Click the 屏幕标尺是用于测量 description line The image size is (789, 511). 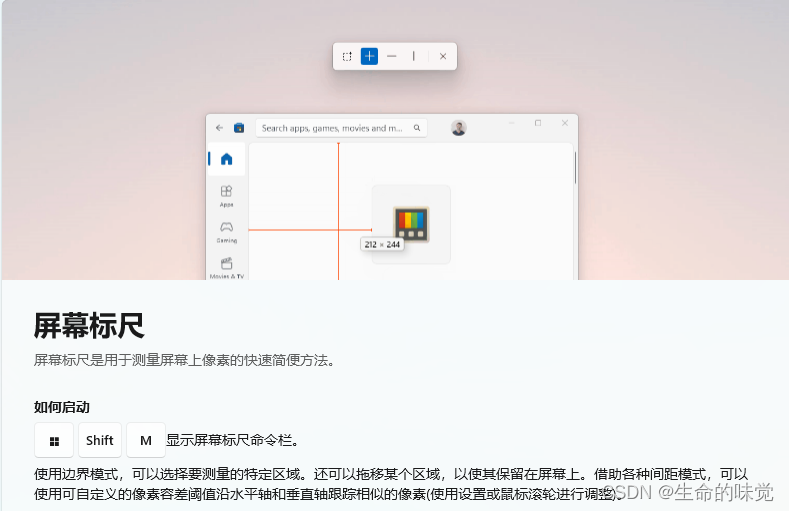(x=185, y=360)
